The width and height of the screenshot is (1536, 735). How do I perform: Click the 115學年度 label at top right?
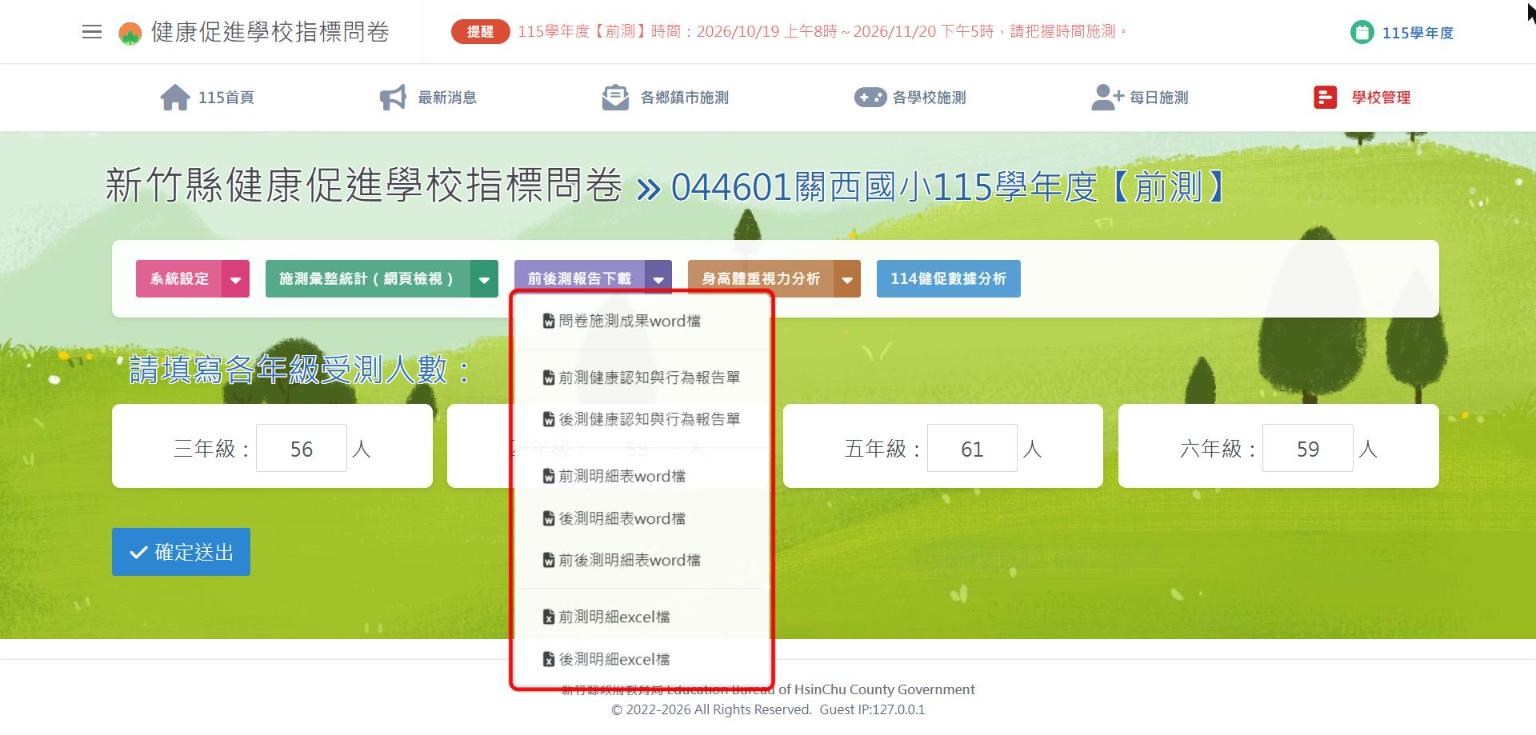pos(1418,33)
